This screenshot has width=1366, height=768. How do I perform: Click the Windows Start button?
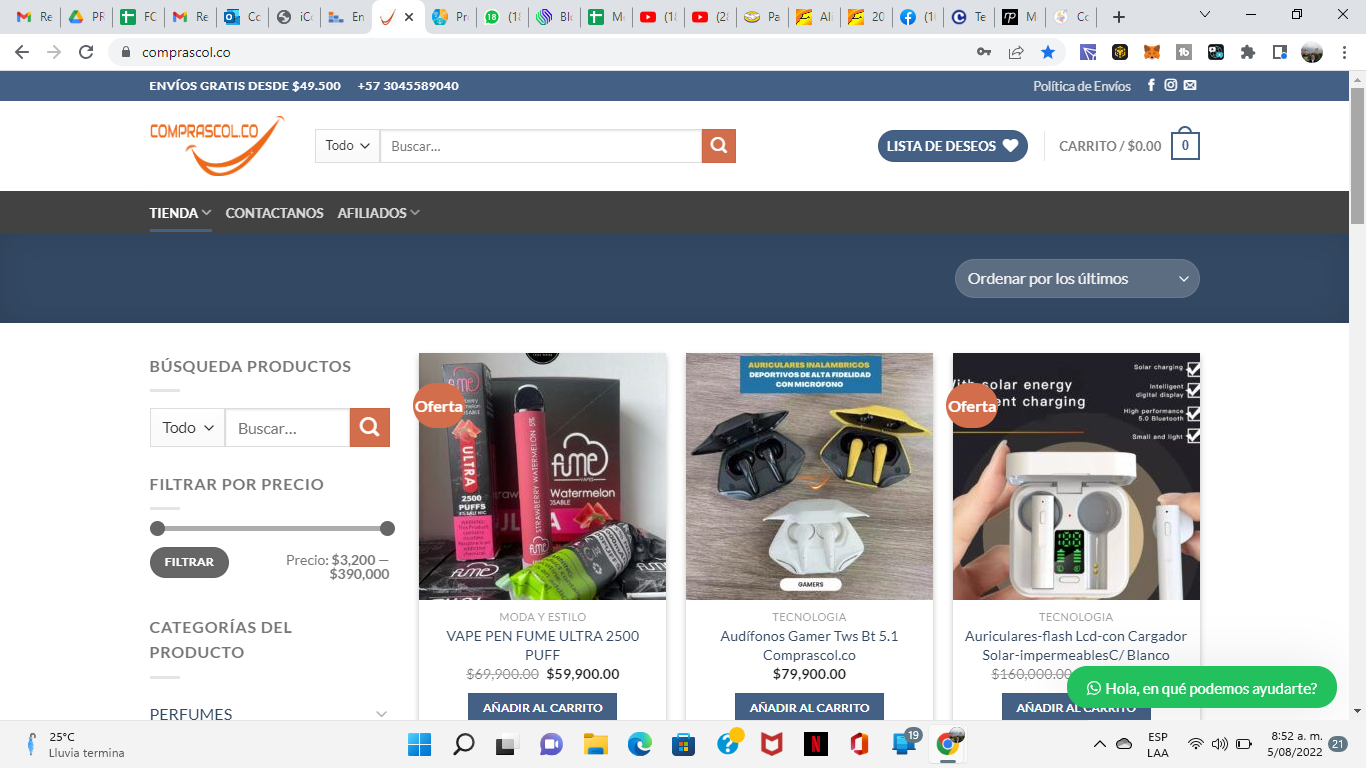click(419, 744)
